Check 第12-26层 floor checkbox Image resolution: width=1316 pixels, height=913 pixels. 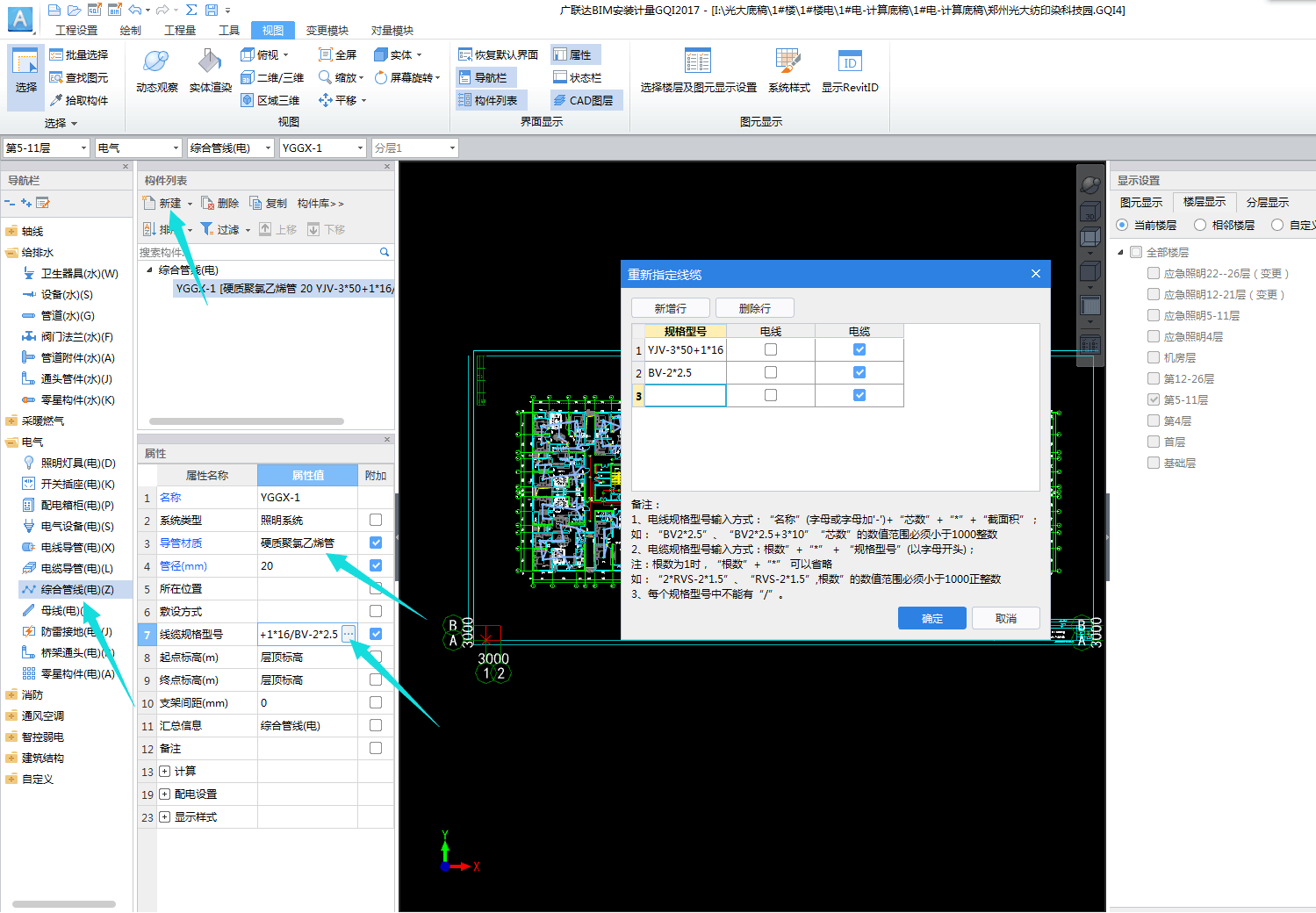pyautogui.click(x=1154, y=378)
